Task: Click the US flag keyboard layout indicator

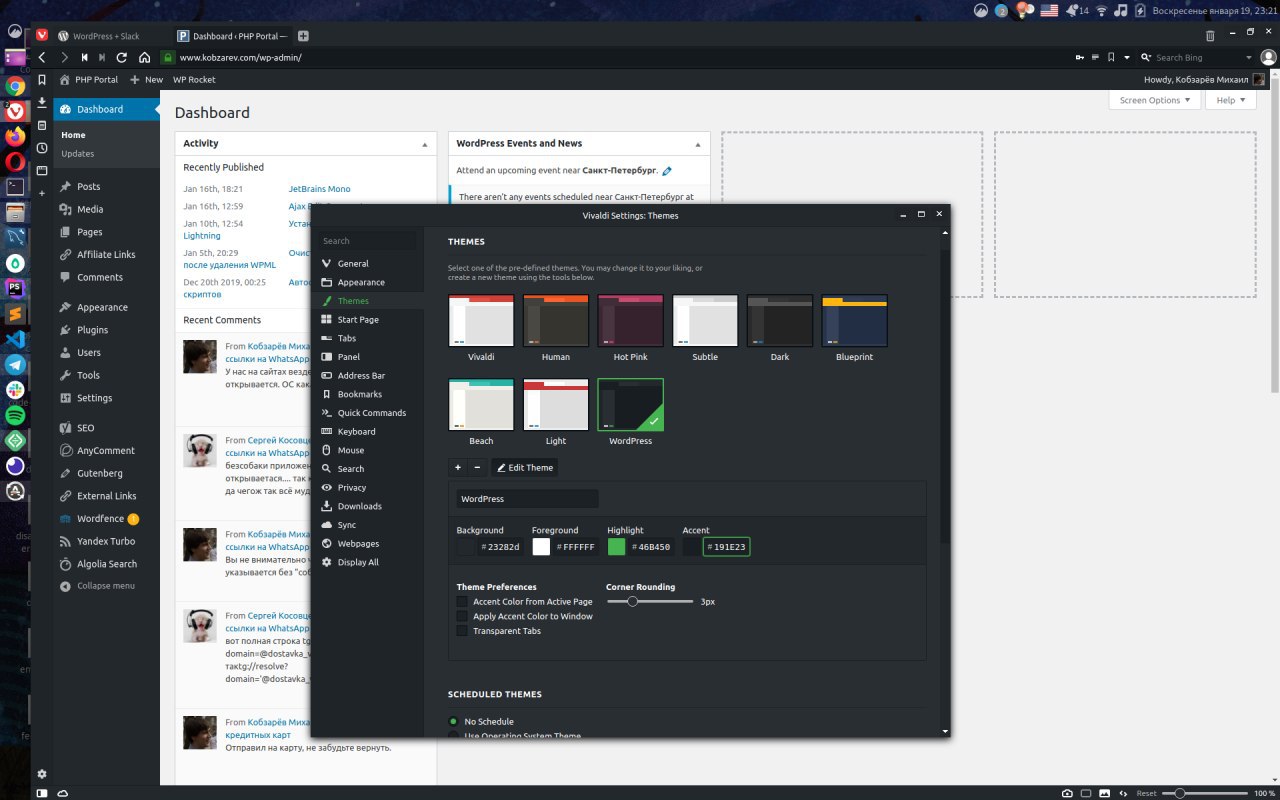Action: [1049, 11]
